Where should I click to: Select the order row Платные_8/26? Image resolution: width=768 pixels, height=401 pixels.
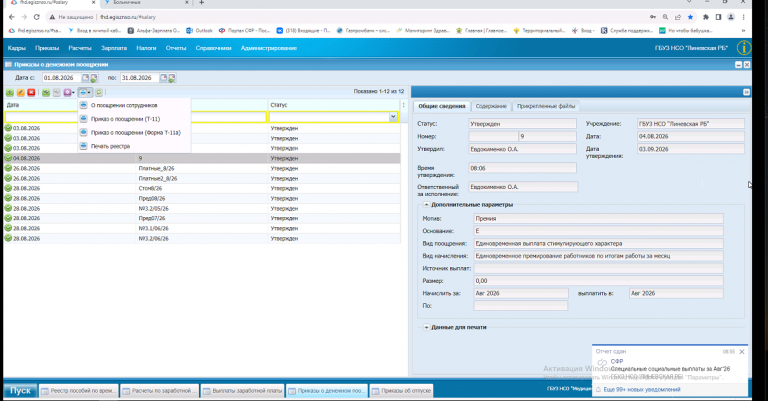coord(202,168)
